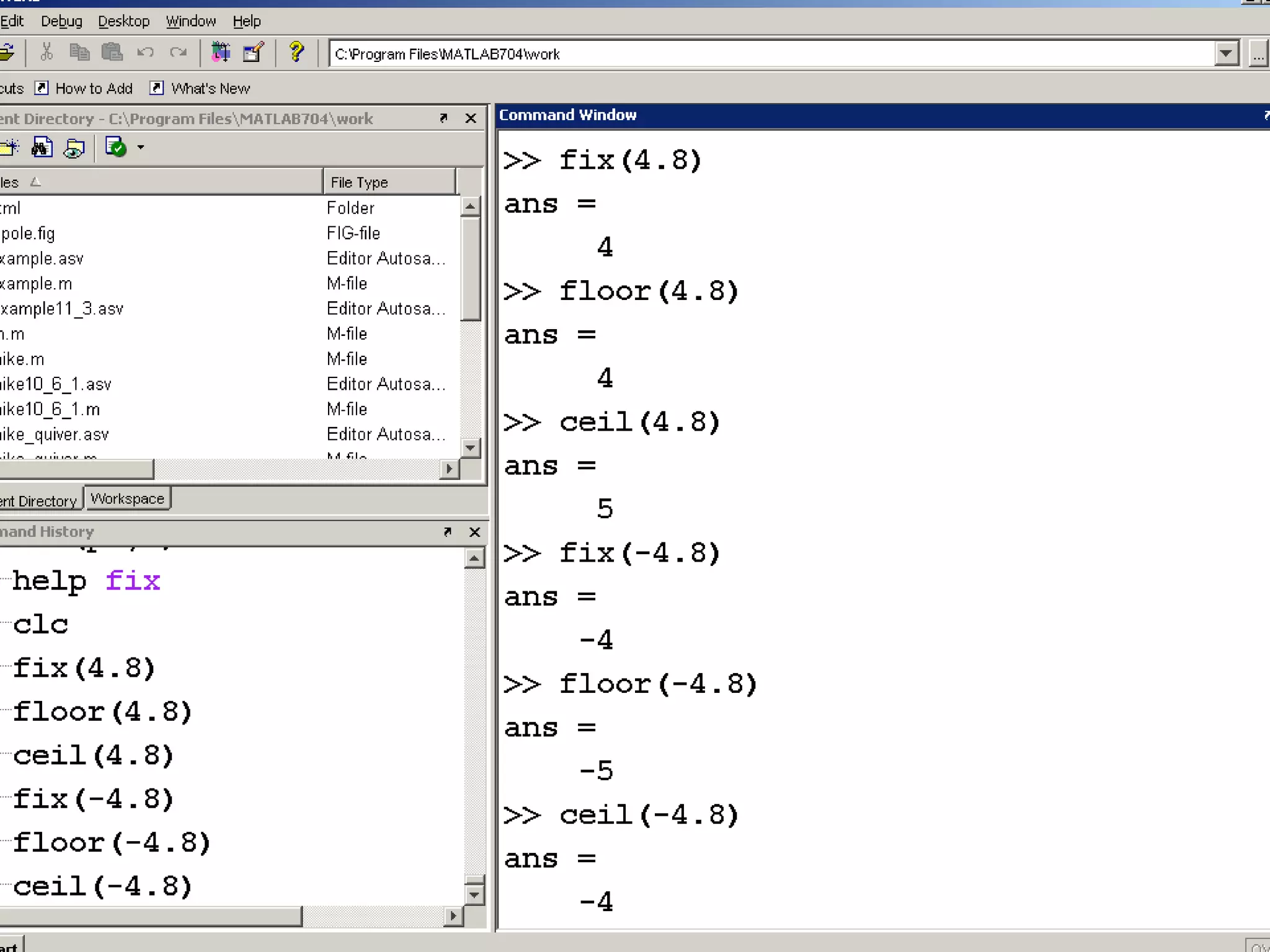Undock the Command History panel
This screenshot has height=952, width=1270.
pyautogui.click(x=447, y=532)
